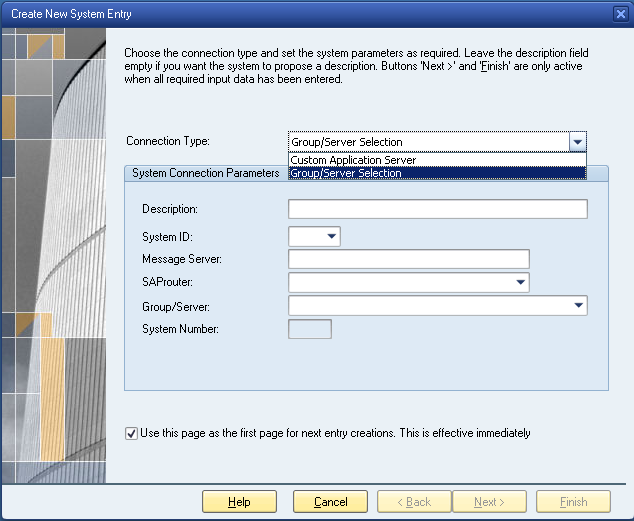Click the Cancel button
Image resolution: width=634 pixels, height=521 pixels.
(330, 502)
